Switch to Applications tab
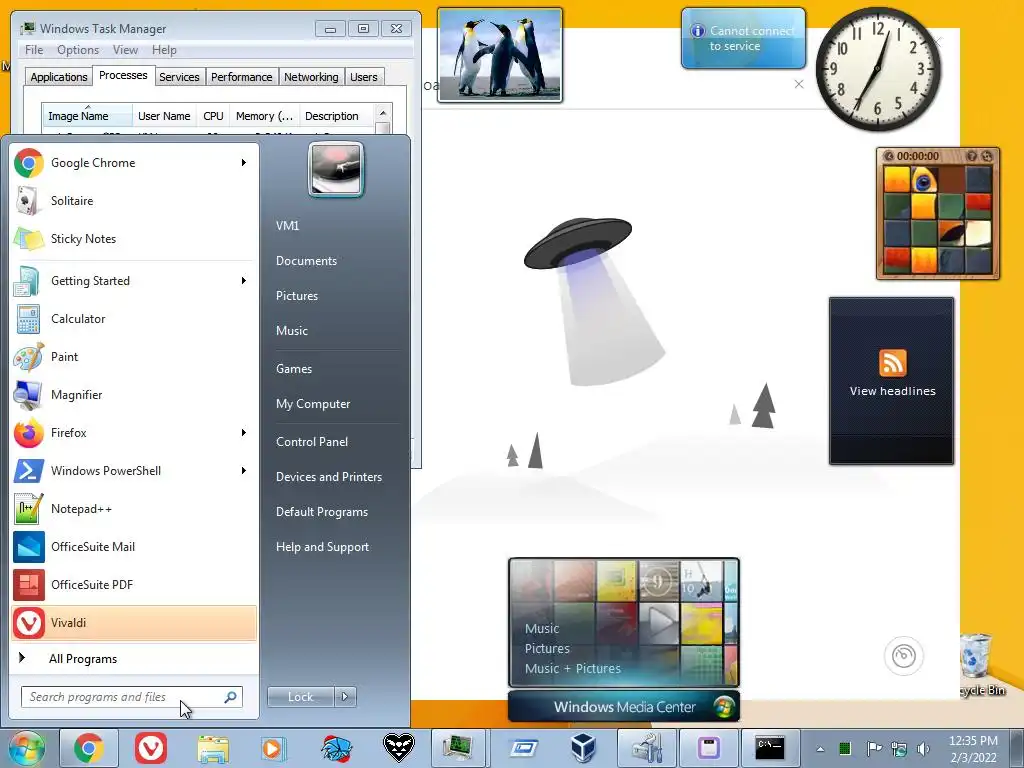Viewport: 1024px width, 768px height. coord(59,77)
